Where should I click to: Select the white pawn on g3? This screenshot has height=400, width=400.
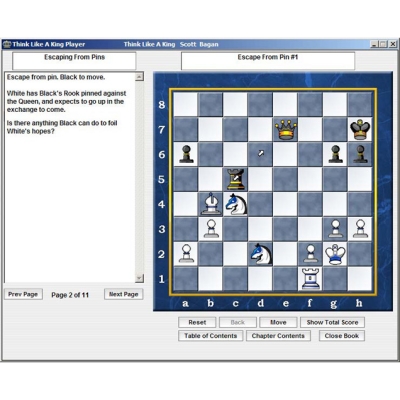[x=335, y=229]
